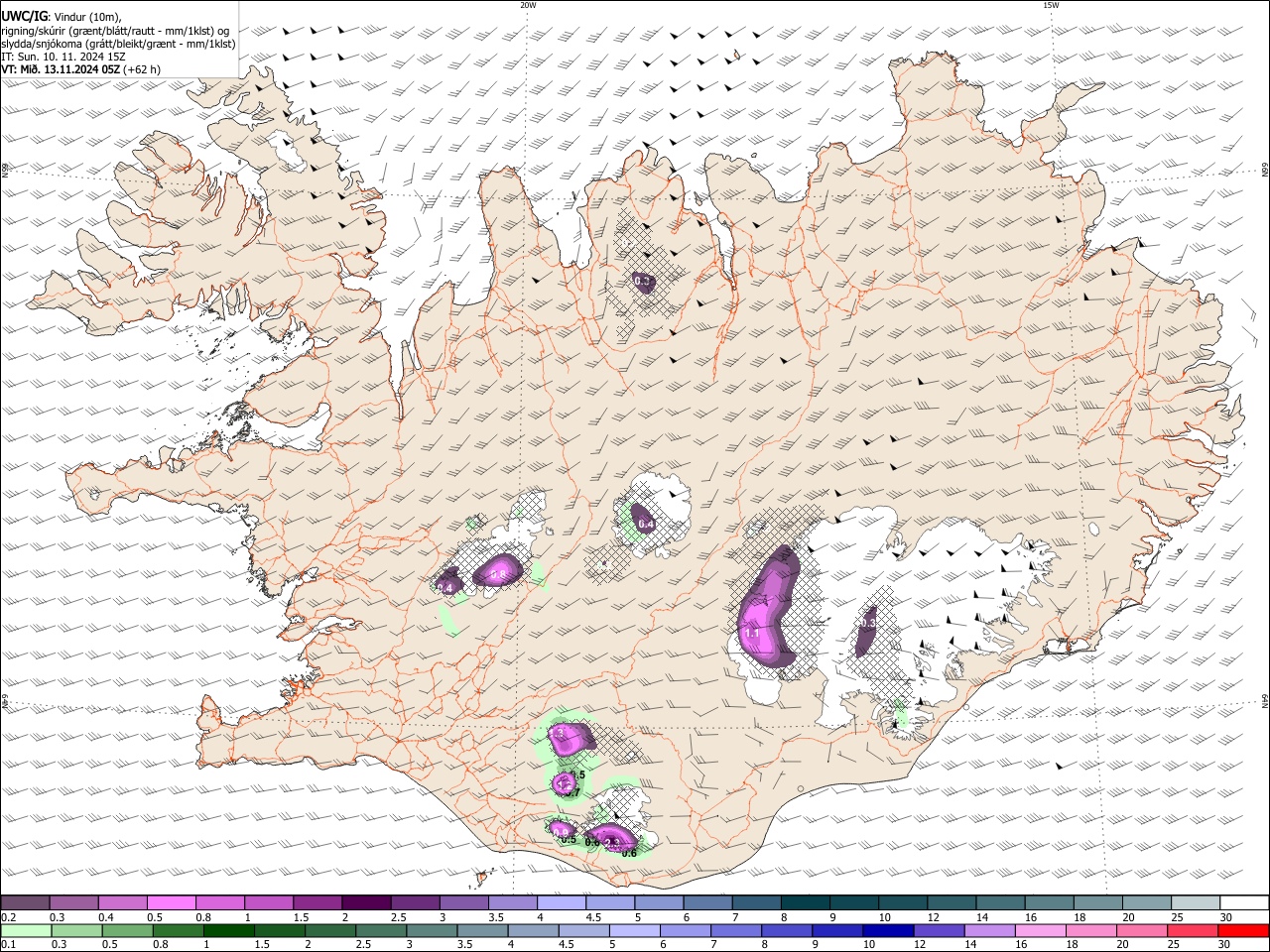Select dark teal swatch at 8 in top legend
Image resolution: width=1270 pixels, height=952 pixels.
pos(804,903)
